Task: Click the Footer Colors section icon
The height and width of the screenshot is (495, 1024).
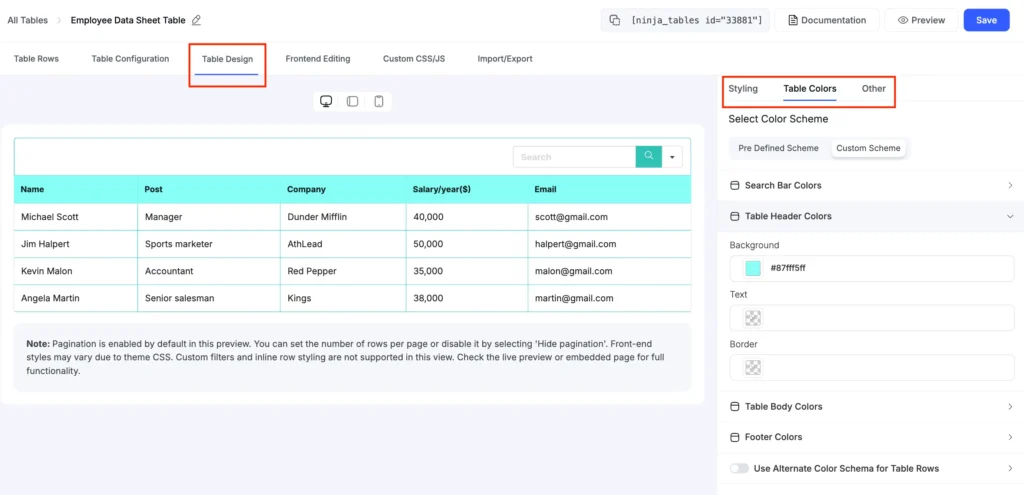Action: coord(734,437)
